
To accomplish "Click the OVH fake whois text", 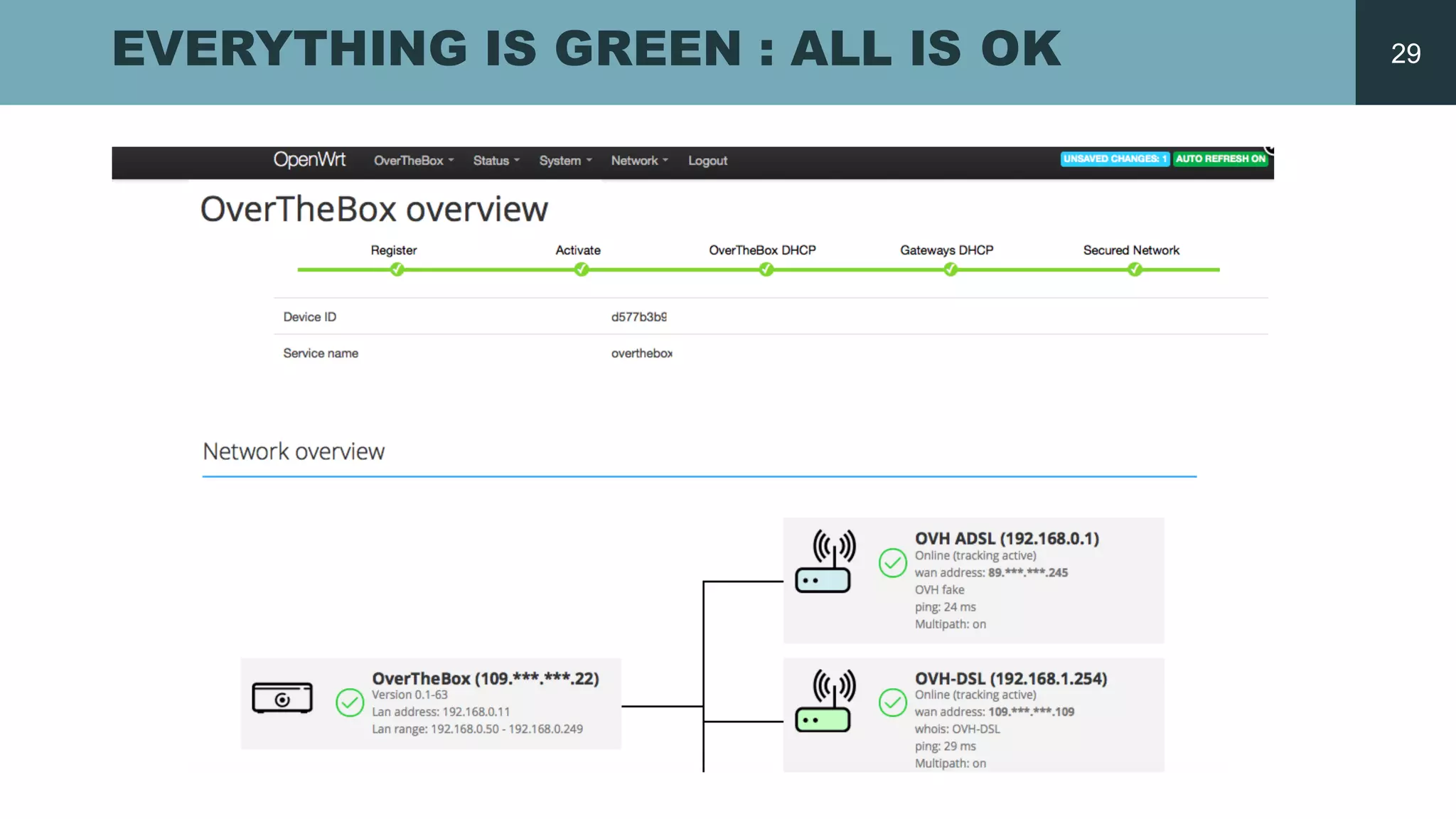I will [x=939, y=589].
